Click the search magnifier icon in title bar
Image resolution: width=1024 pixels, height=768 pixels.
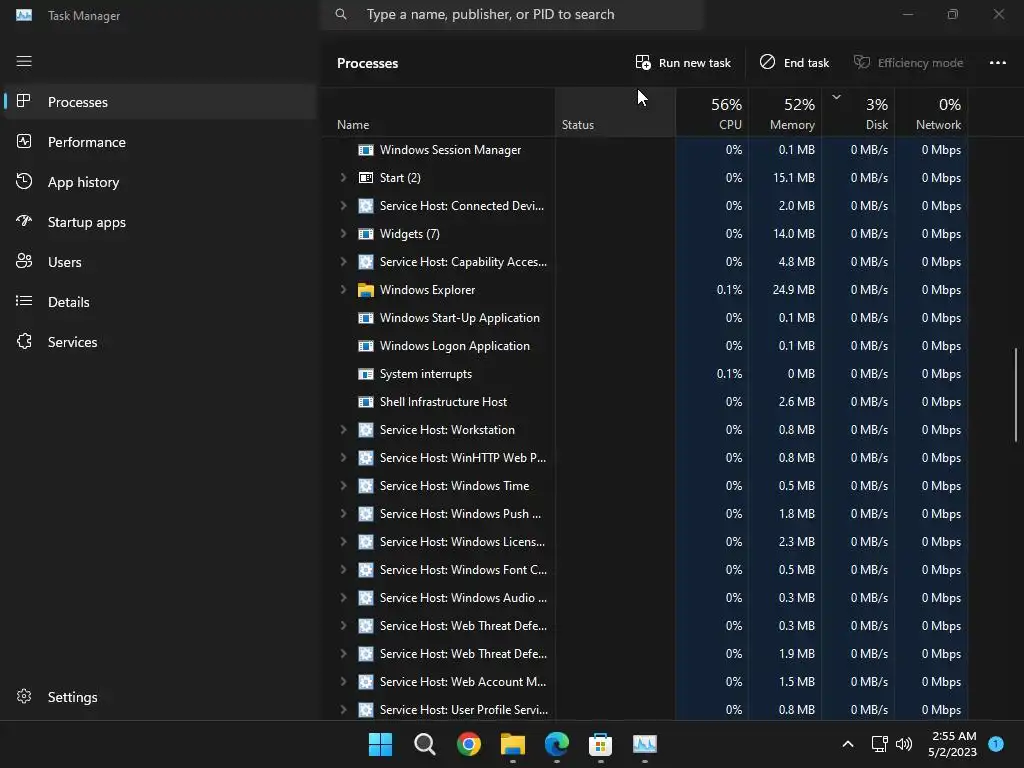point(341,14)
